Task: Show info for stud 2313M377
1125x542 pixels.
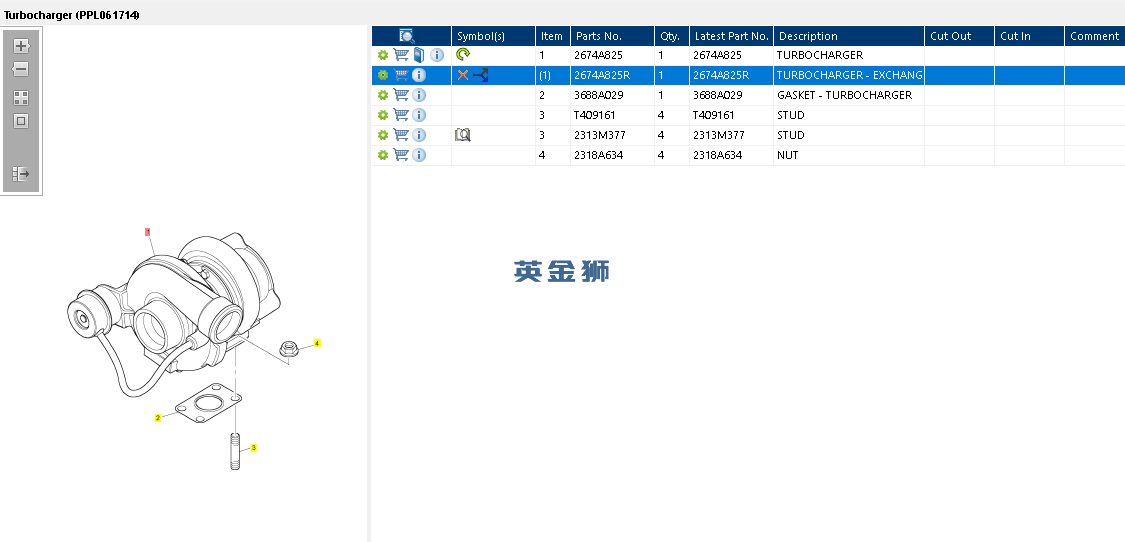Action: tap(419, 136)
